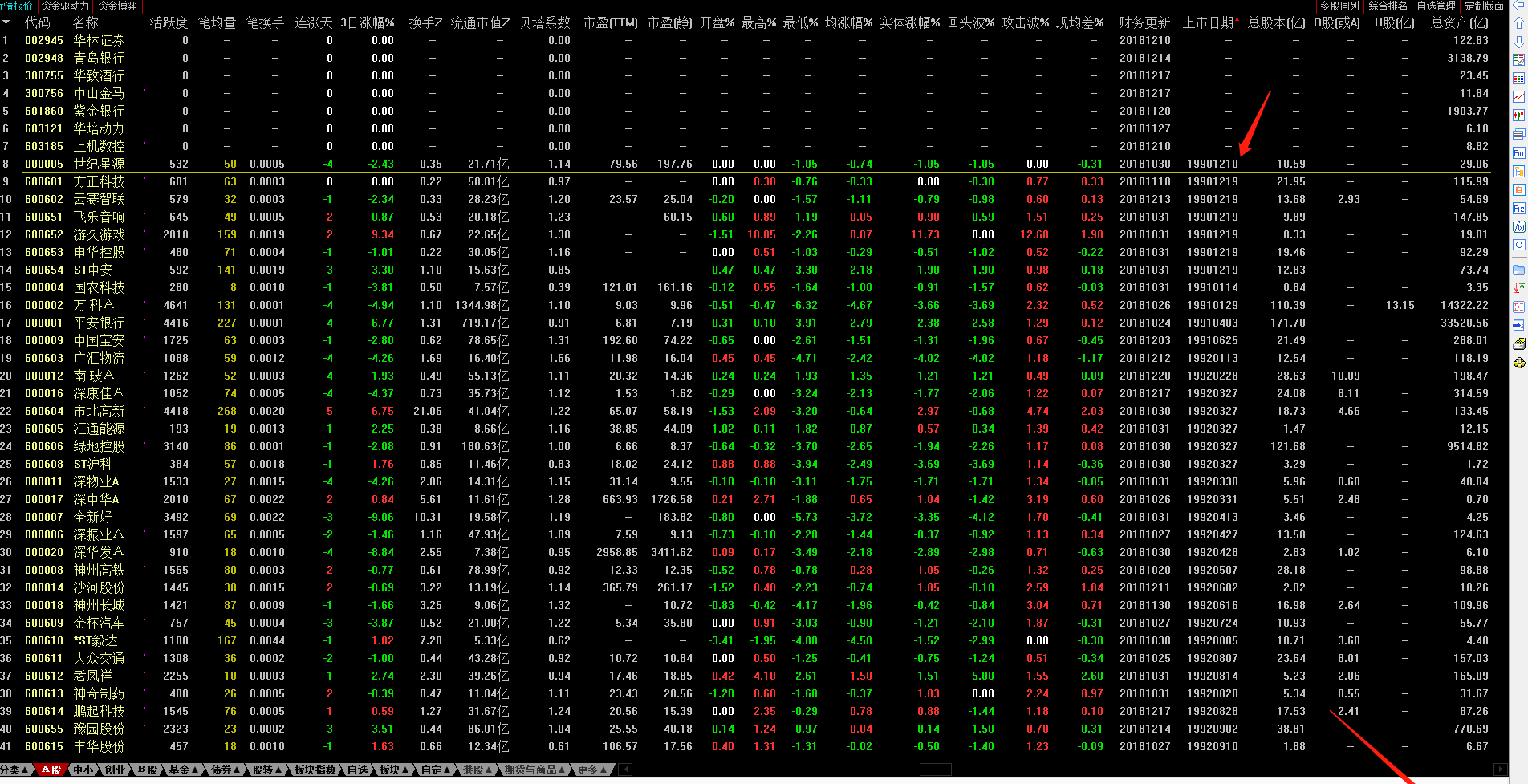Click the red dotted square sidebar icon
1528x784 pixels.
(x=1518, y=307)
